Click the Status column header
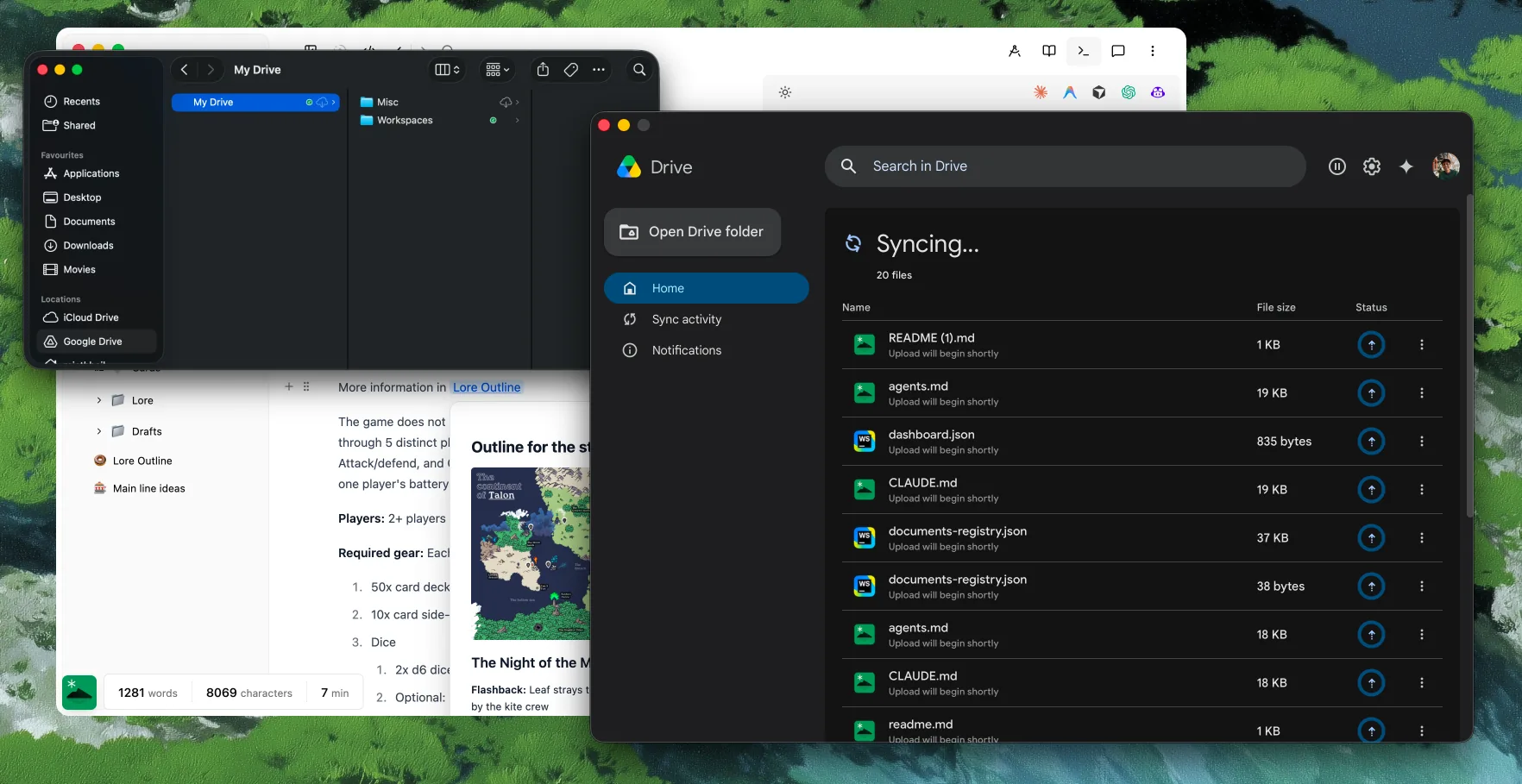 tap(1371, 307)
